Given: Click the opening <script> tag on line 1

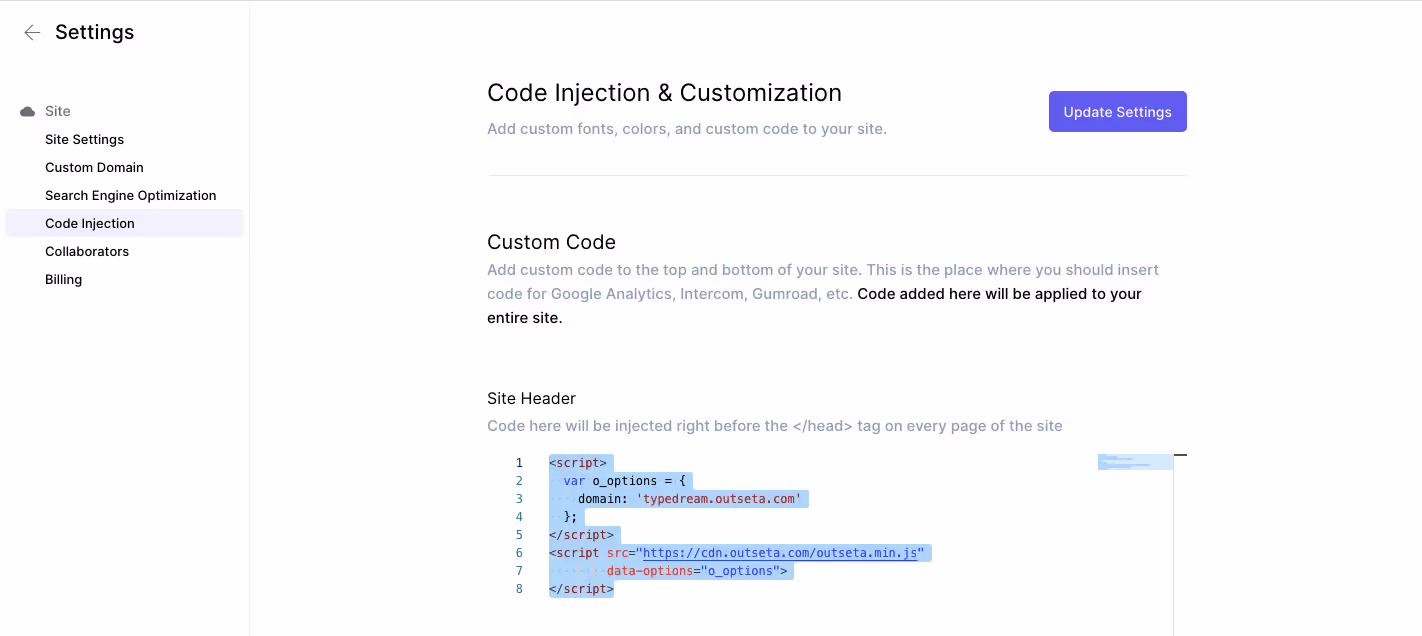Looking at the screenshot, I should (x=578, y=463).
